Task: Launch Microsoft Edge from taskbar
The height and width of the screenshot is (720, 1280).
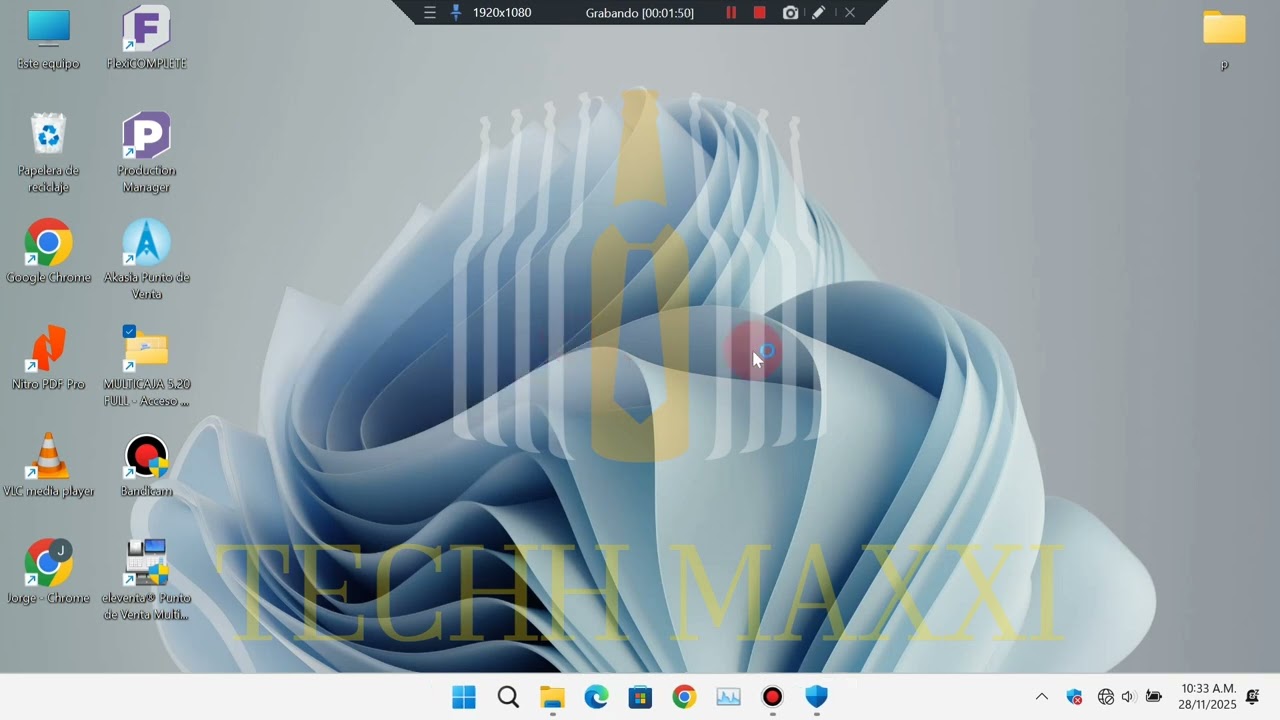Action: 596,697
